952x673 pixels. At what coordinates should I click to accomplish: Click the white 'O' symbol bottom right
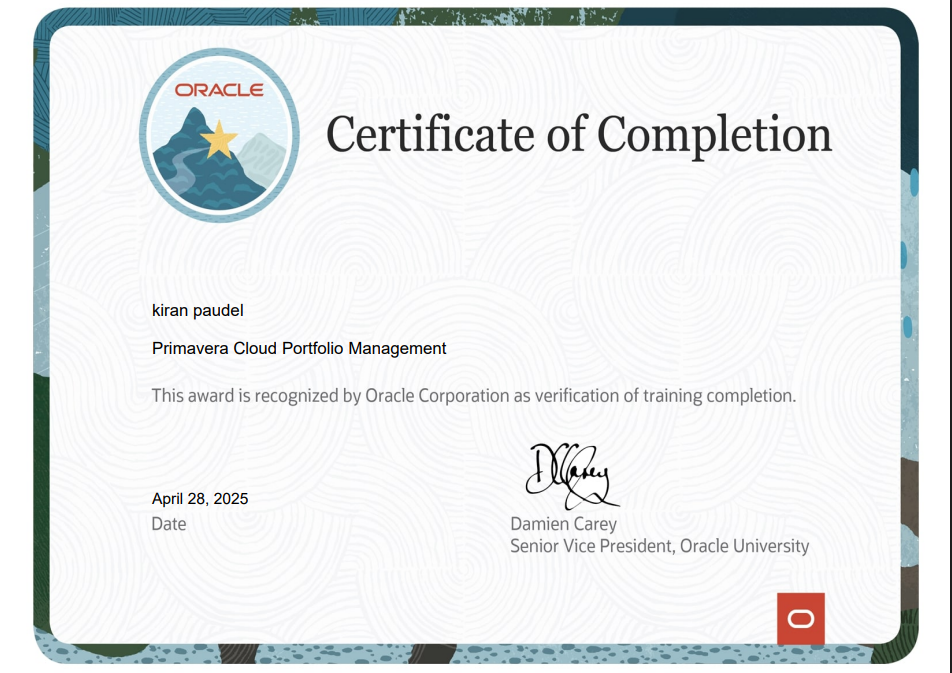click(799, 617)
